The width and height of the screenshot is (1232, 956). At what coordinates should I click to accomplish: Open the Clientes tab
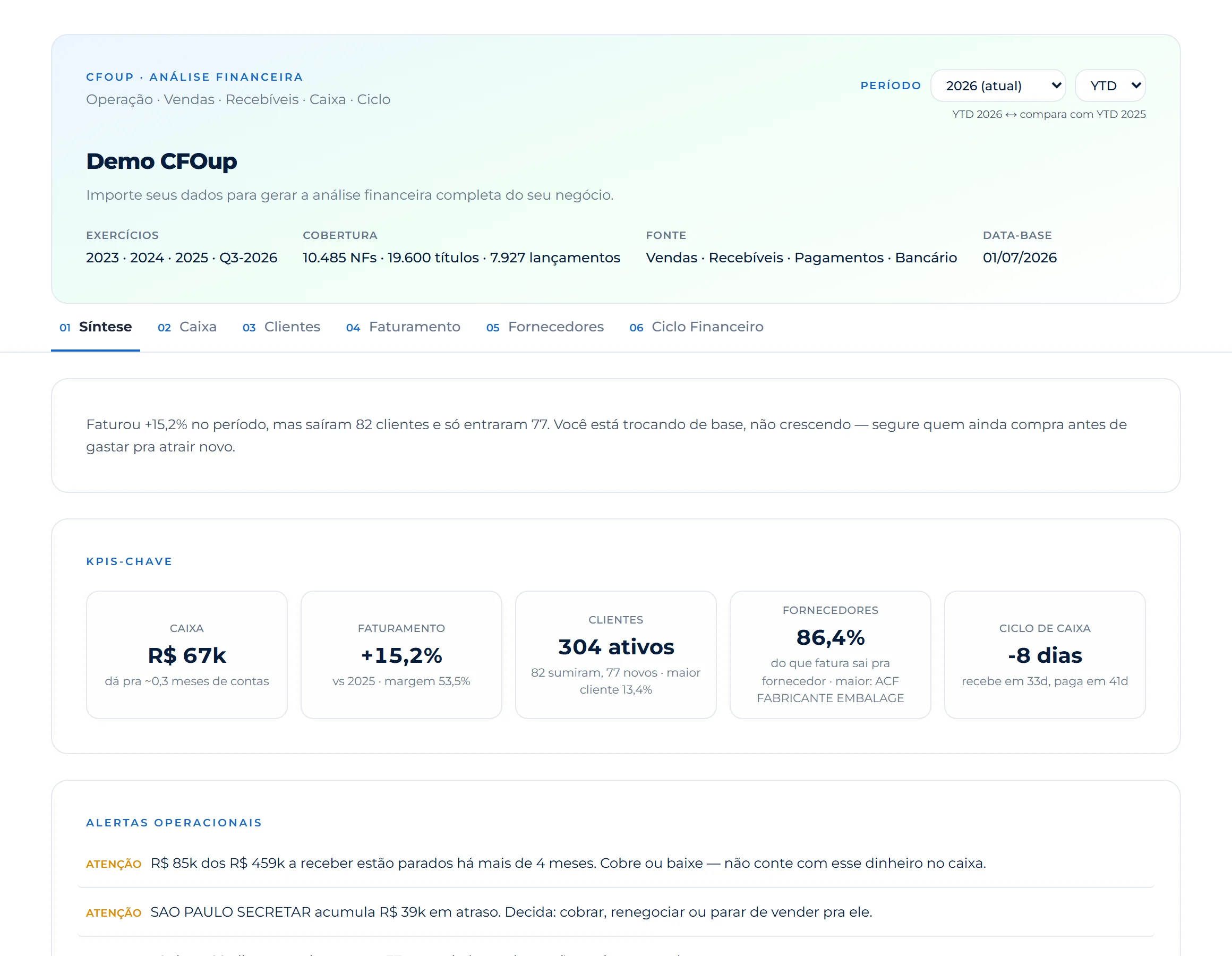click(281, 327)
